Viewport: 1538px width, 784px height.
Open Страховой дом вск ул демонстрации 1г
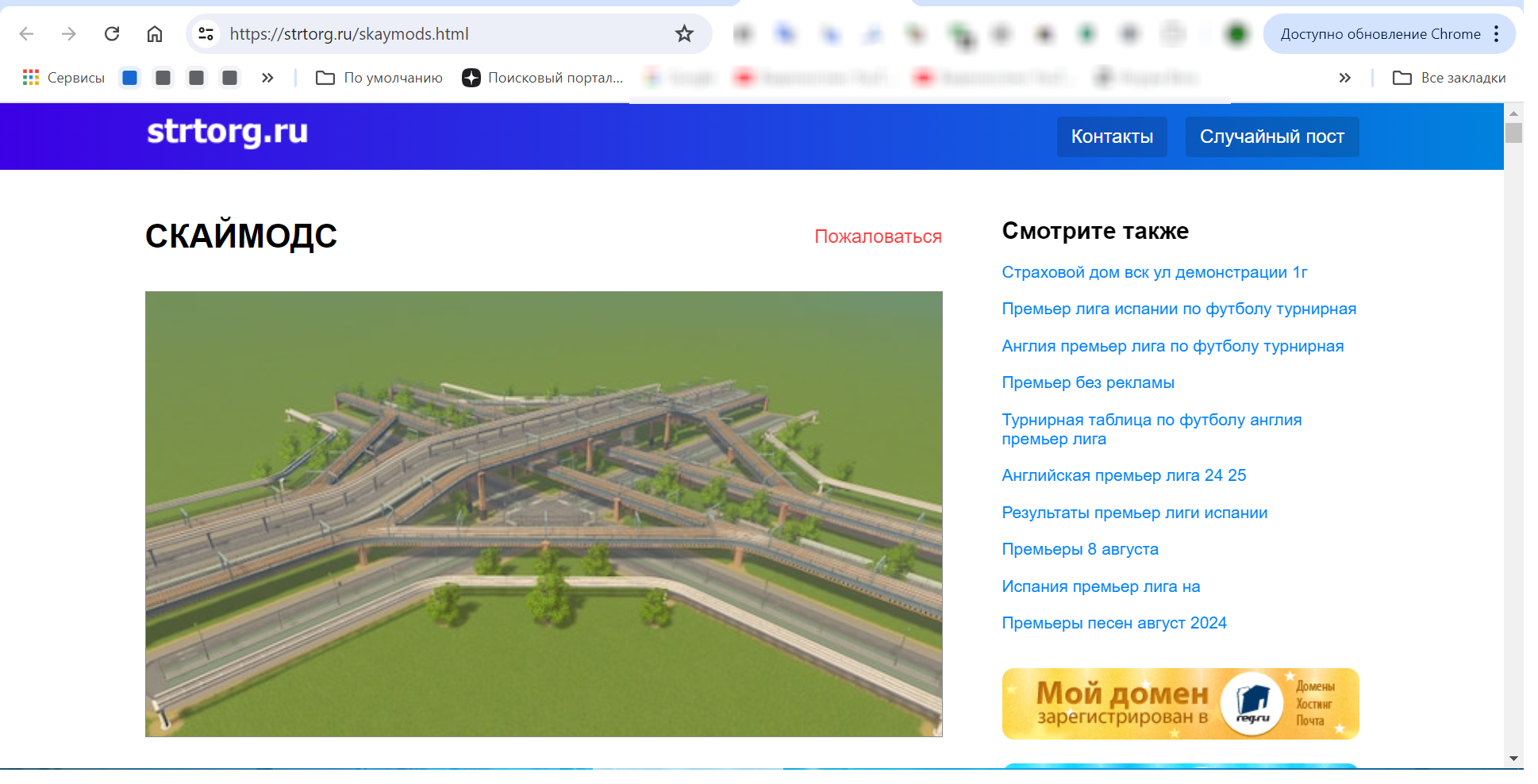(x=1154, y=272)
